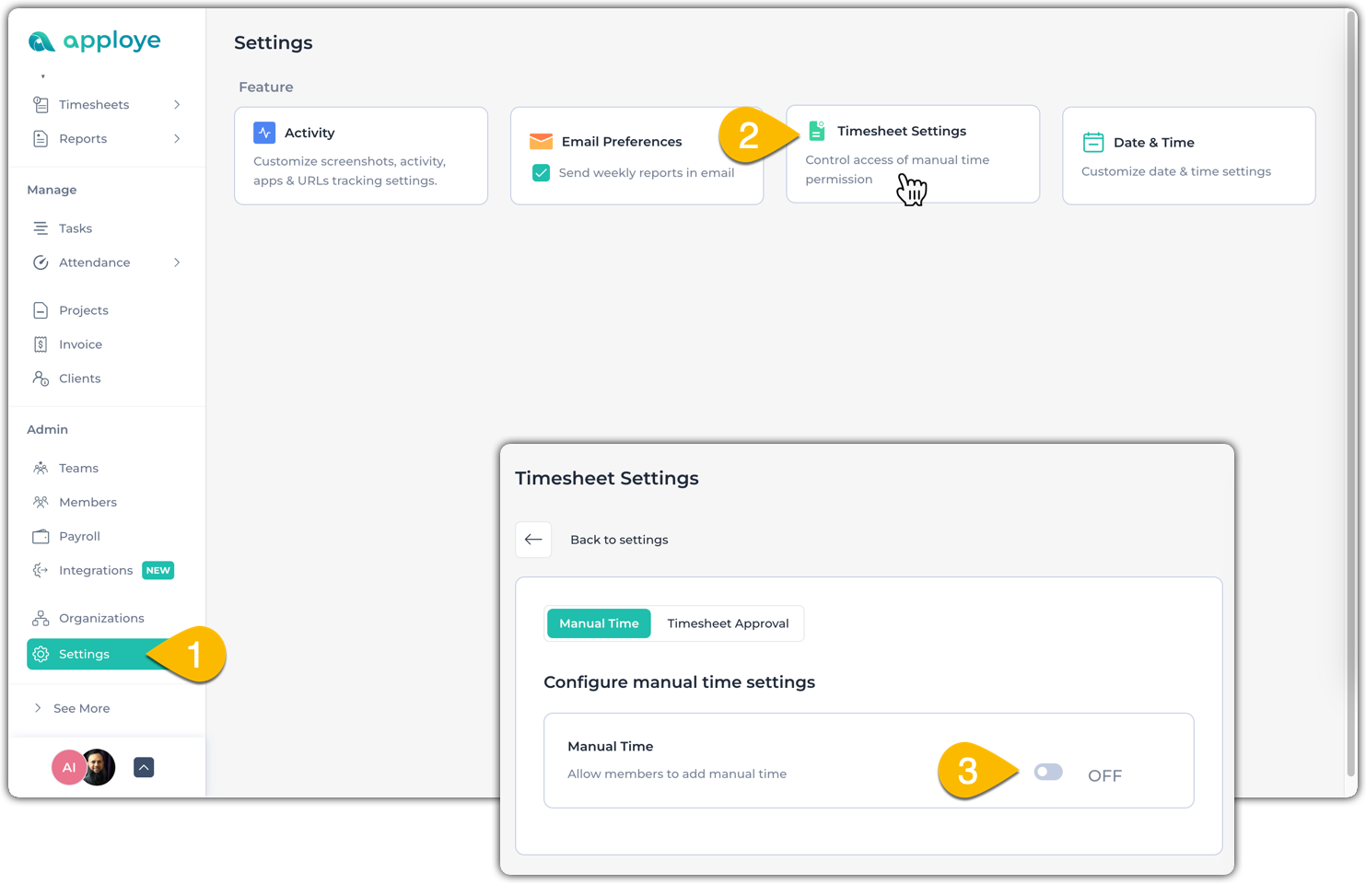Switch to the Timesheet Approval tab
The width and height of the screenshot is (1366, 896).
tap(728, 623)
